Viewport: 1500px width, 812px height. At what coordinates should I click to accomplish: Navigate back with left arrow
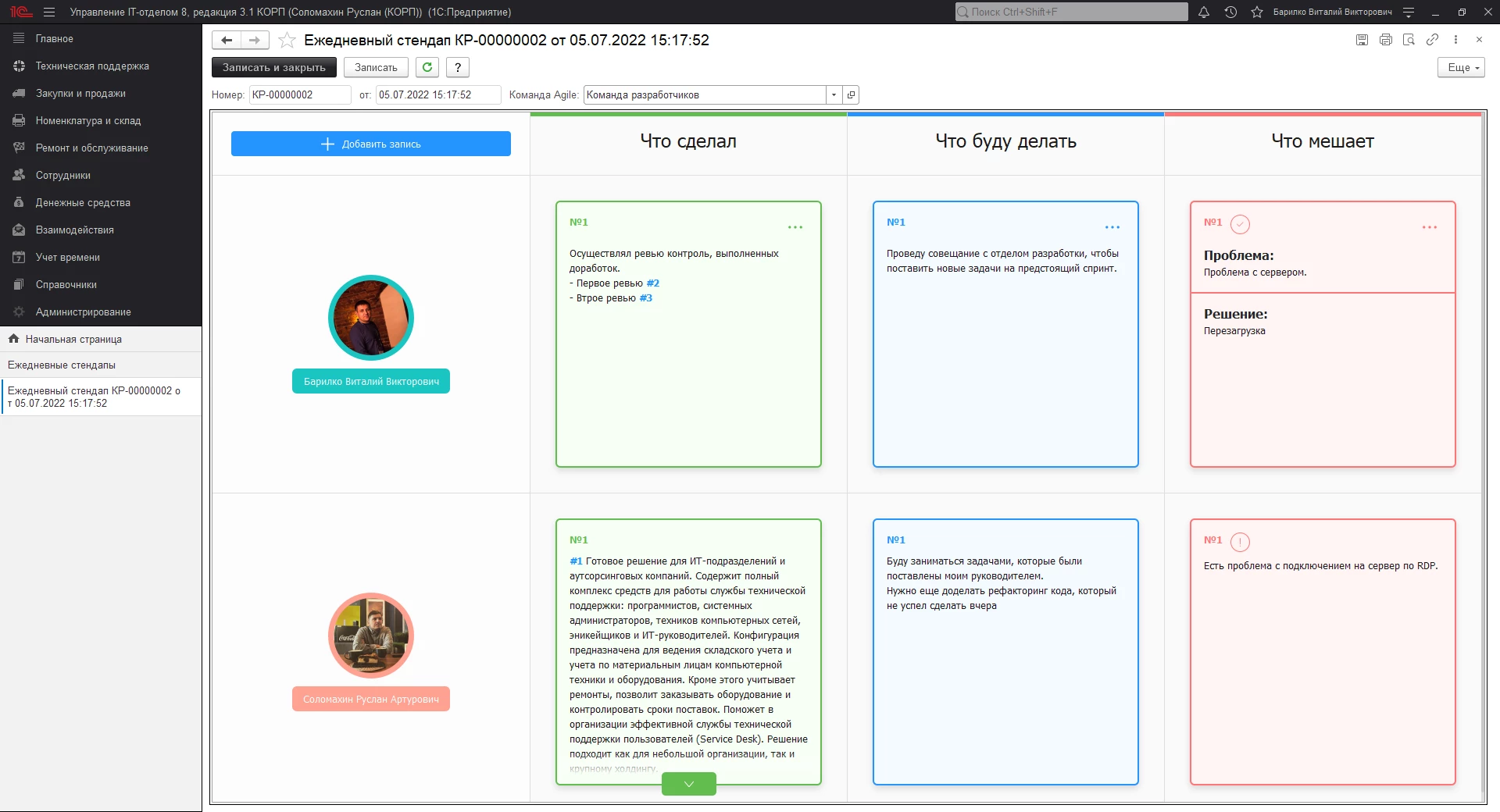(227, 40)
